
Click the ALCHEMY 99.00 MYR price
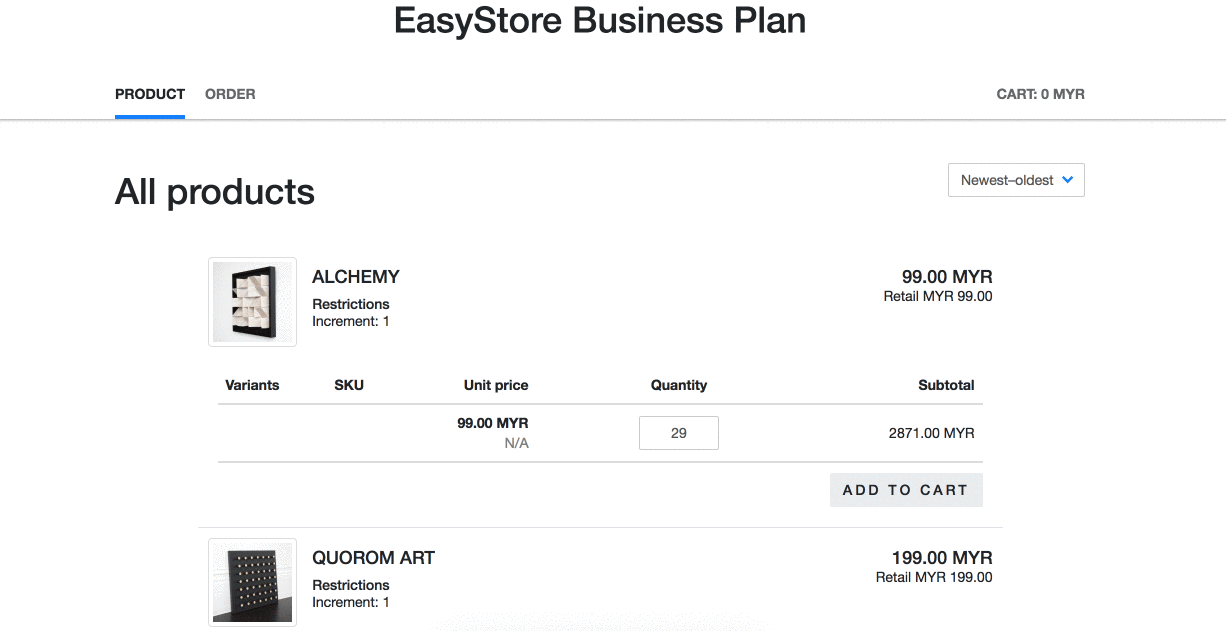click(x=947, y=277)
